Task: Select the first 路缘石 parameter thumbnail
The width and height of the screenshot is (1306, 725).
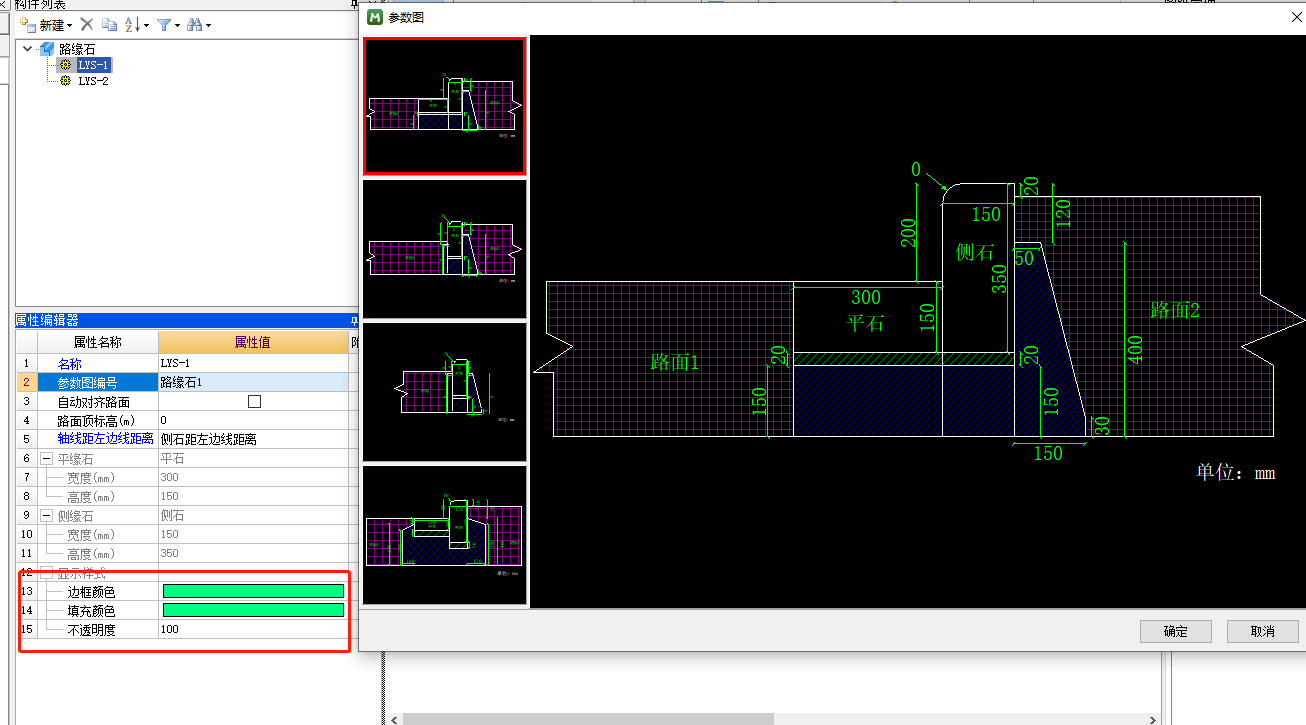Action: [x=444, y=106]
